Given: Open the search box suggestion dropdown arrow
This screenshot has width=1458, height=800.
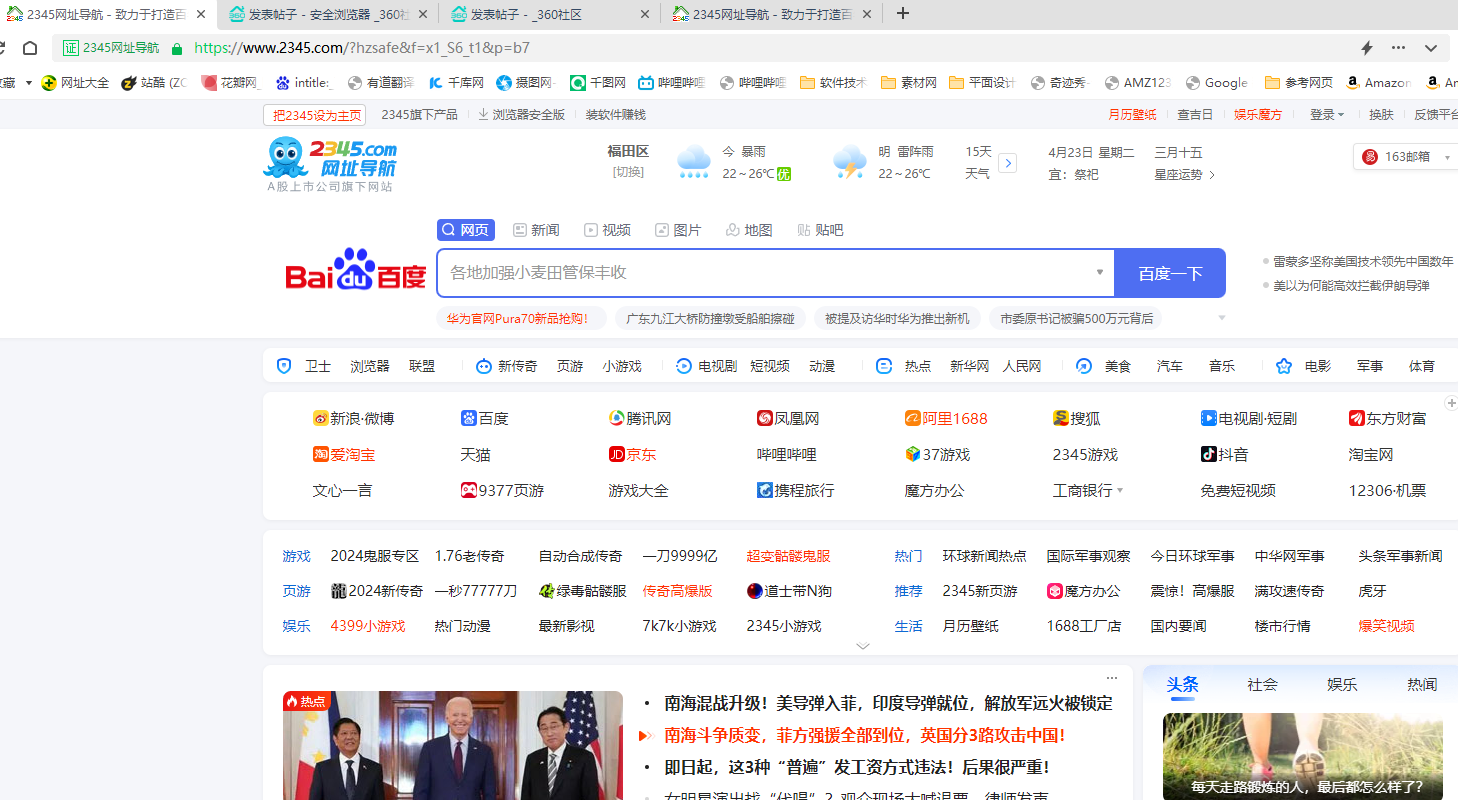Looking at the screenshot, I should click(1100, 272).
